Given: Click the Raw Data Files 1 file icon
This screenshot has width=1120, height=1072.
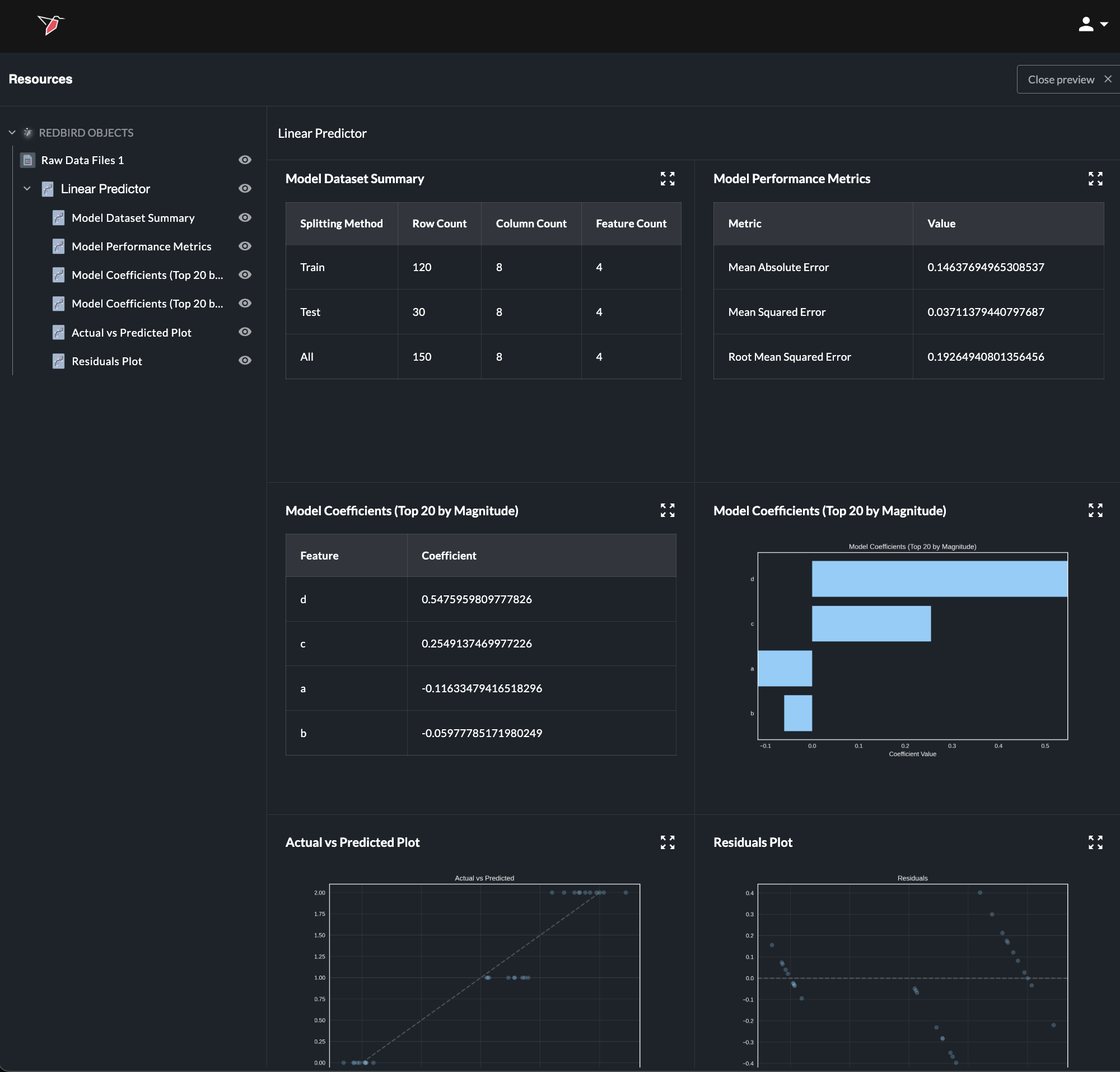Looking at the screenshot, I should point(27,160).
